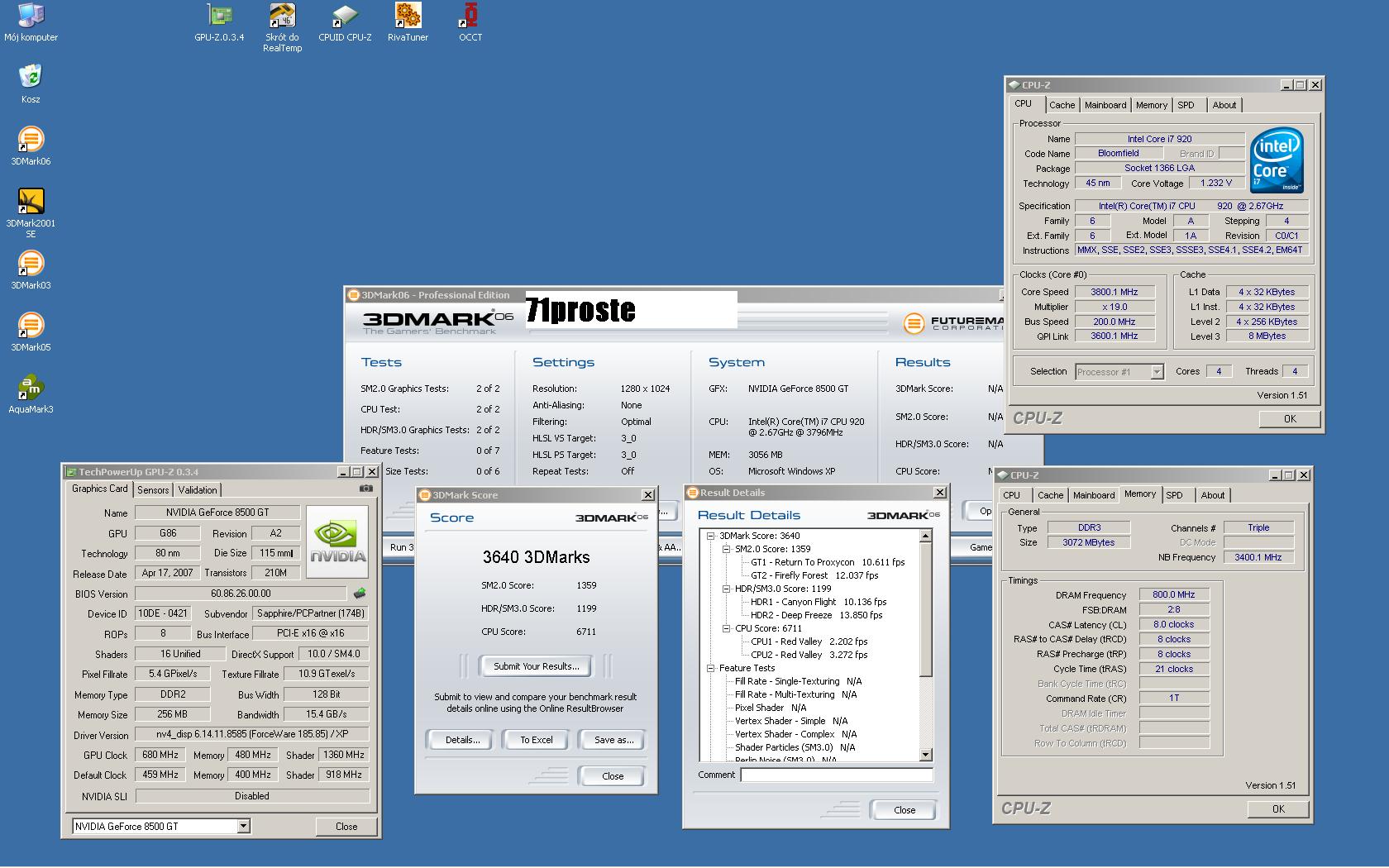Open the CPUID CPU-Z desktop icon
This screenshot has height=868, width=1389.
tap(346, 21)
